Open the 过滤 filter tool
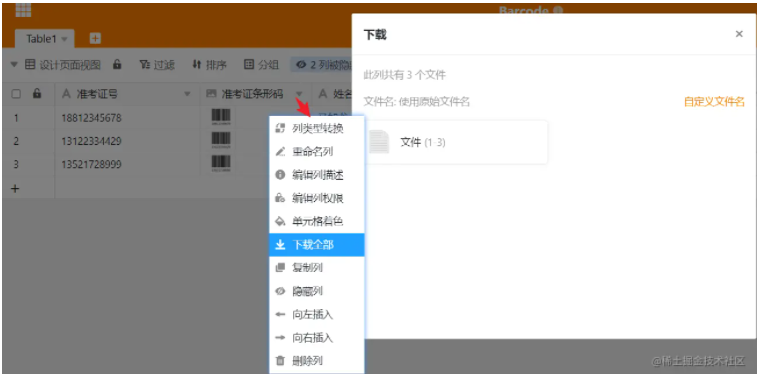 coord(157,65)
